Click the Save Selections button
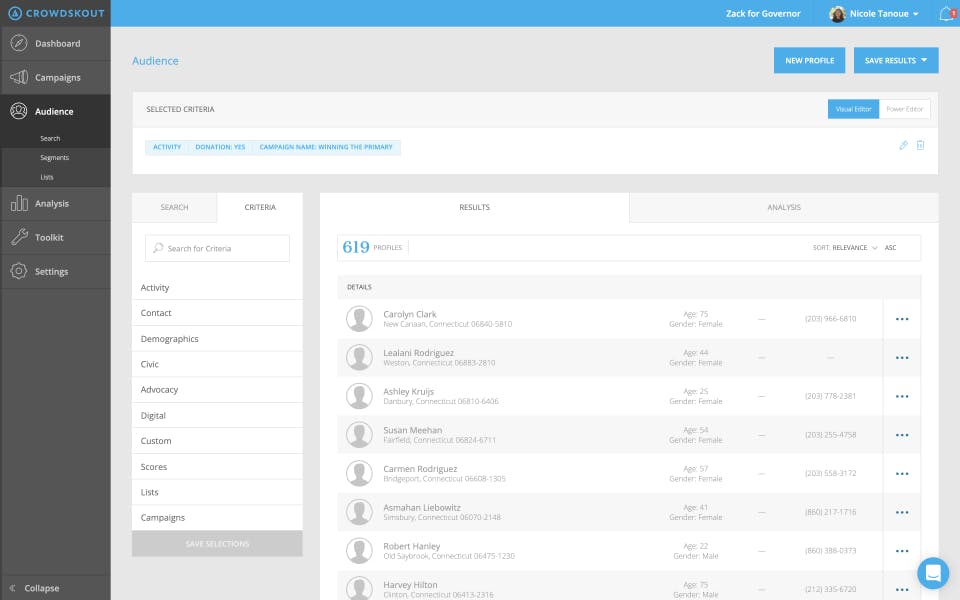 click(217, 544)
